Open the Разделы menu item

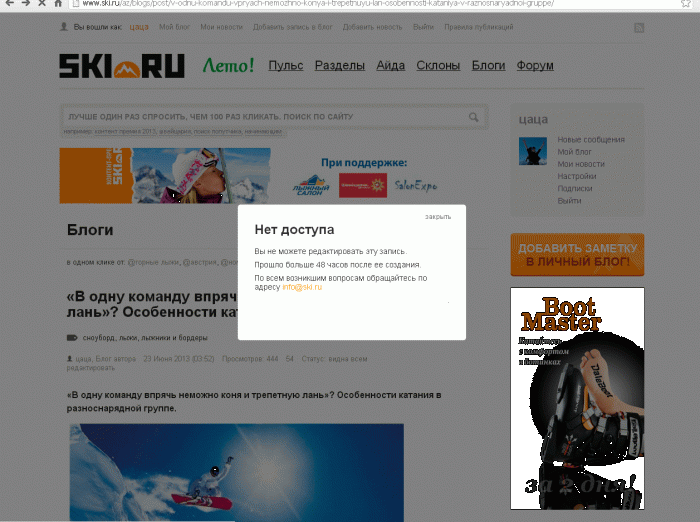tap(340, 66)
